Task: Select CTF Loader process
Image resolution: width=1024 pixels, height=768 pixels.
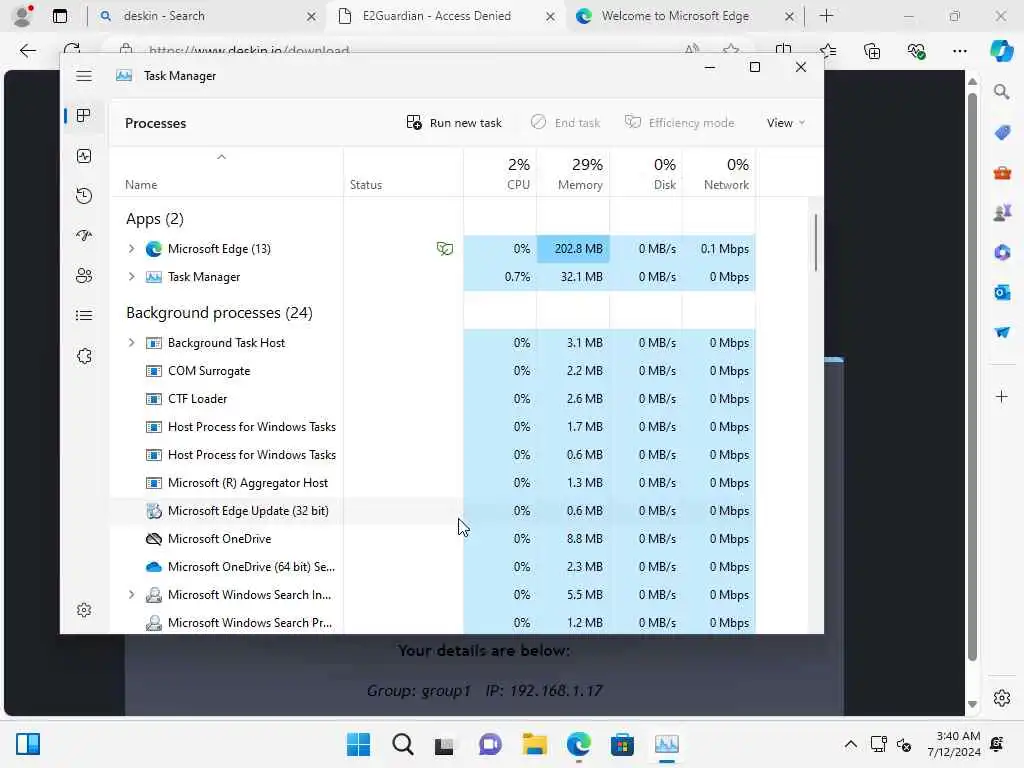Action: (432, 399)
